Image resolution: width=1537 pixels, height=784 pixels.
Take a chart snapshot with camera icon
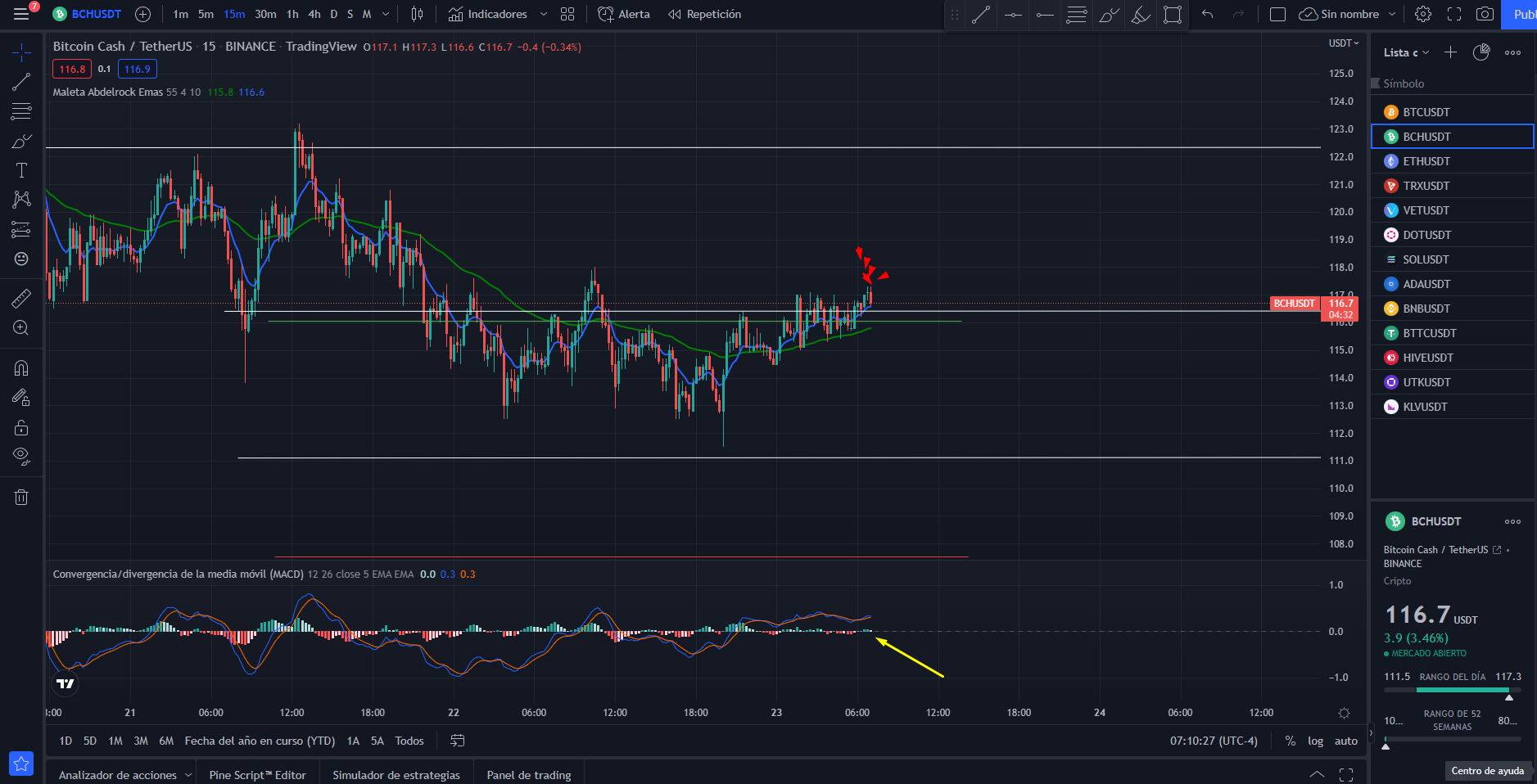(1485, 14)
